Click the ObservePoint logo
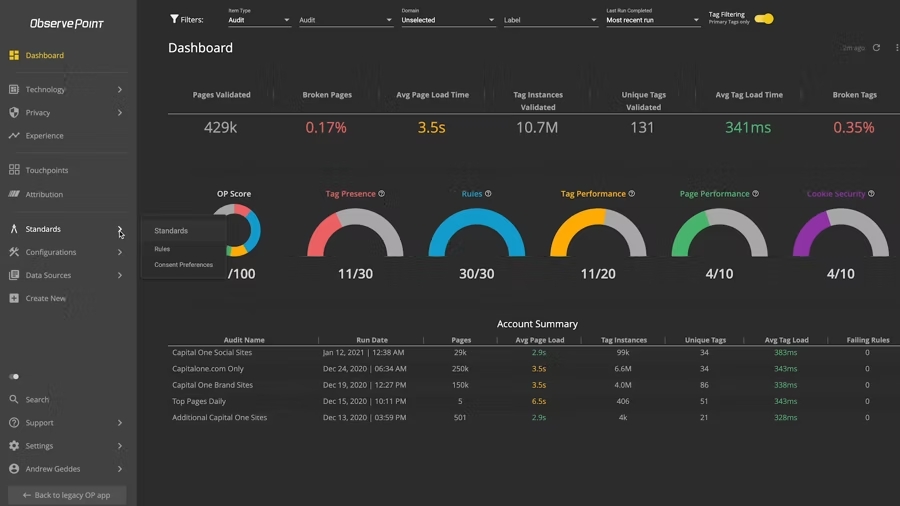 point(67,24)
